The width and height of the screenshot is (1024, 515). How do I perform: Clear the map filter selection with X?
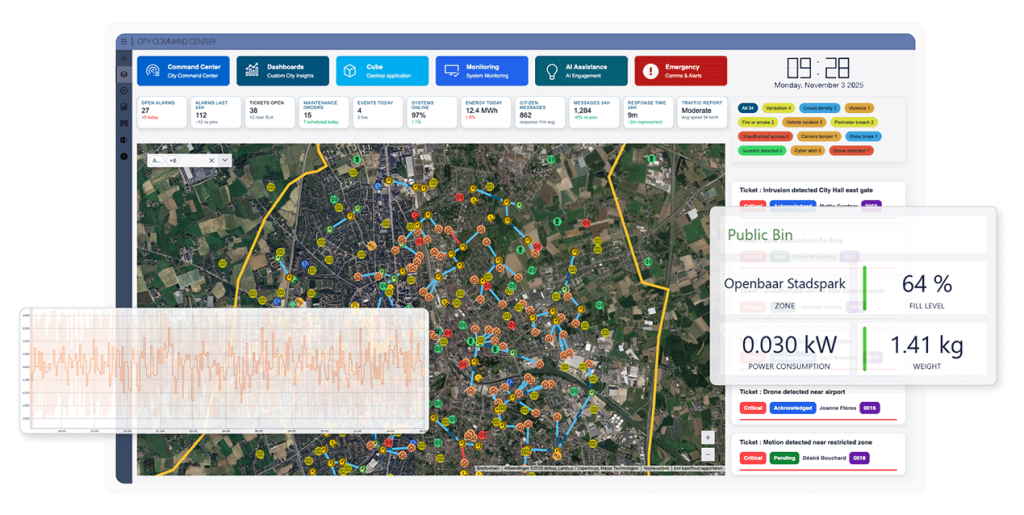coord(211,160)
